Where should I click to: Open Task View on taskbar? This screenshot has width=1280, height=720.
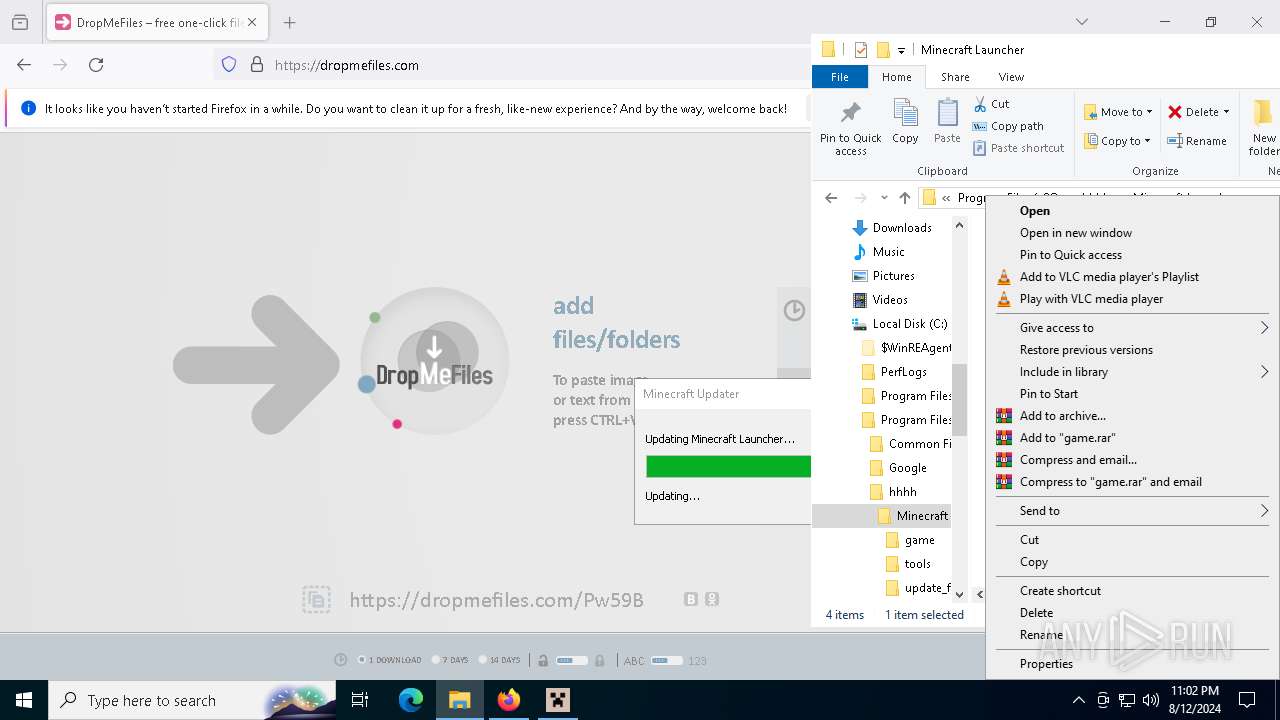[x=360, y=700]
